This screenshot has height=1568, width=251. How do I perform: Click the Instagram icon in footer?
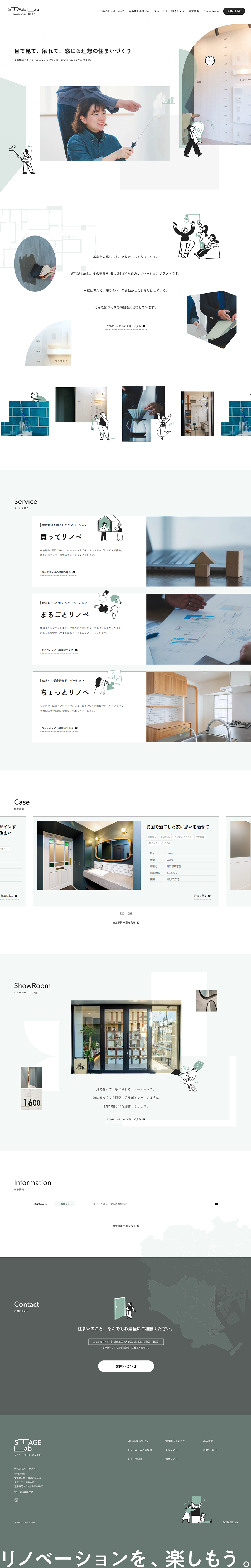(x=16, y=1500)
